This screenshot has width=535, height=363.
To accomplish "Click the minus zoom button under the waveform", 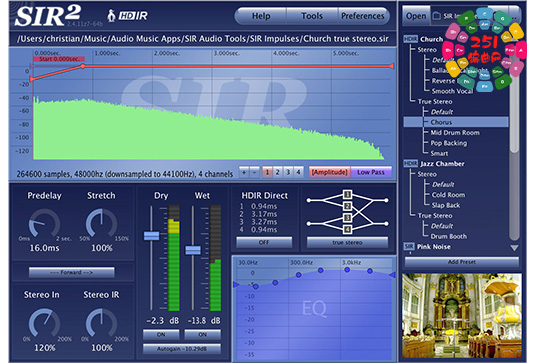I will [x=255, y=172].
